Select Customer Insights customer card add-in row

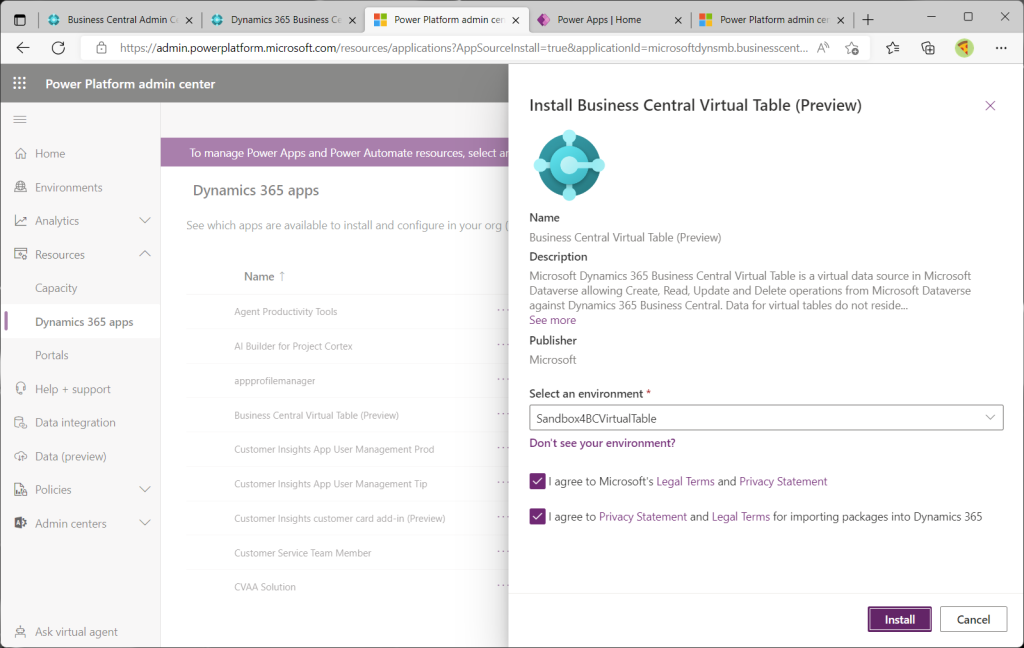coord(340,519)
